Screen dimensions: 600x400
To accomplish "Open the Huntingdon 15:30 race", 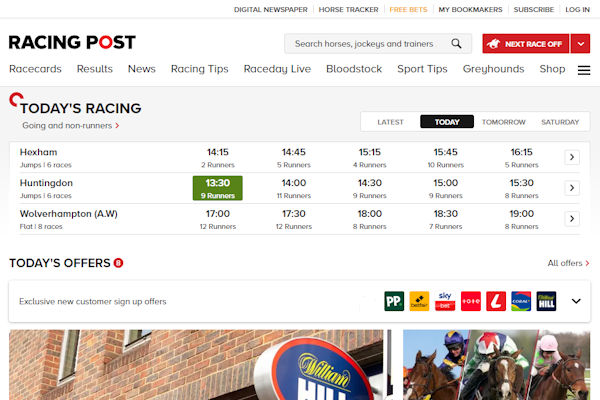I will pyautogui.click(x=522, y=188).
